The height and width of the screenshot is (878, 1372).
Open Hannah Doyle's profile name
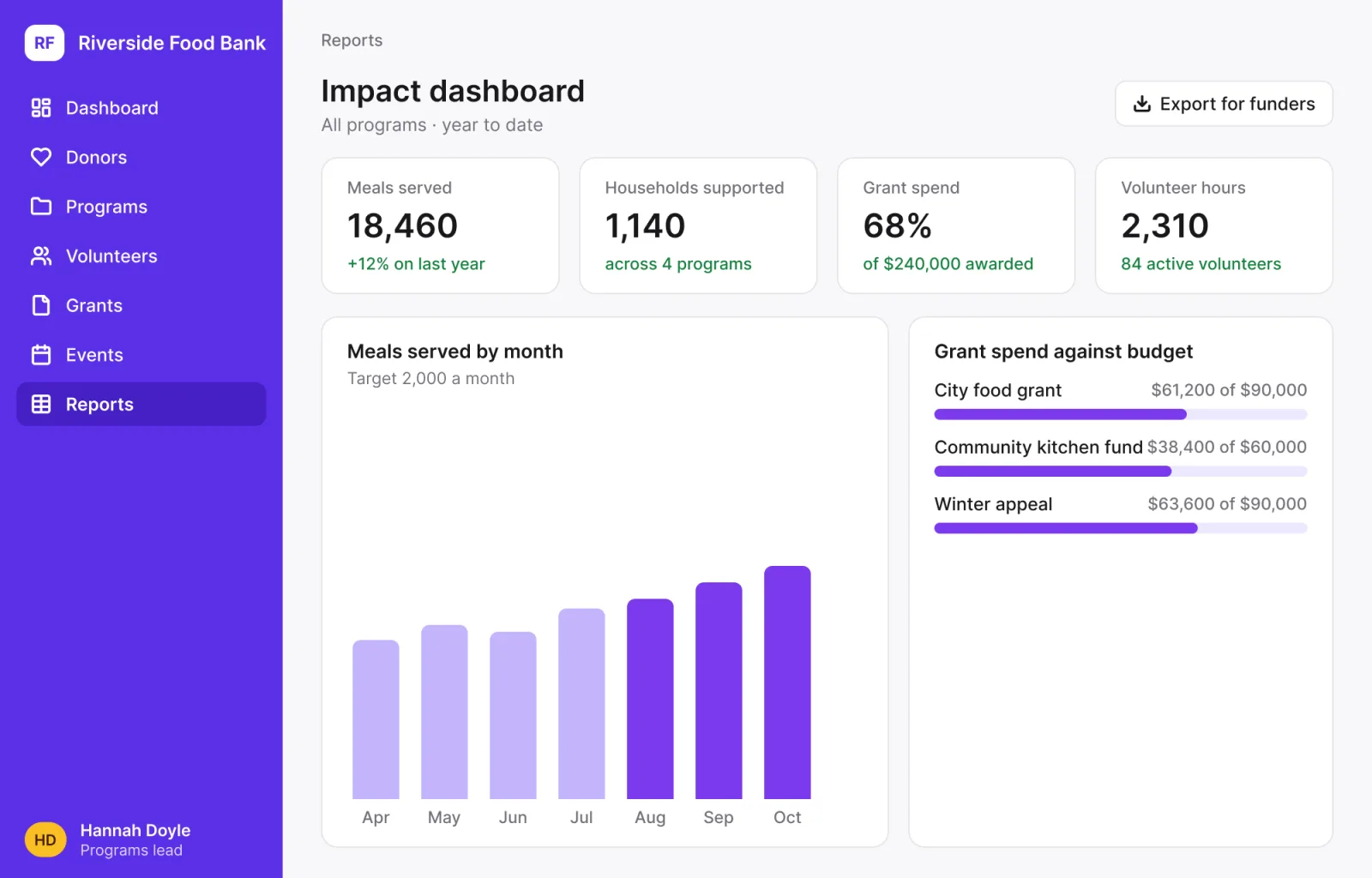[135, 830]
